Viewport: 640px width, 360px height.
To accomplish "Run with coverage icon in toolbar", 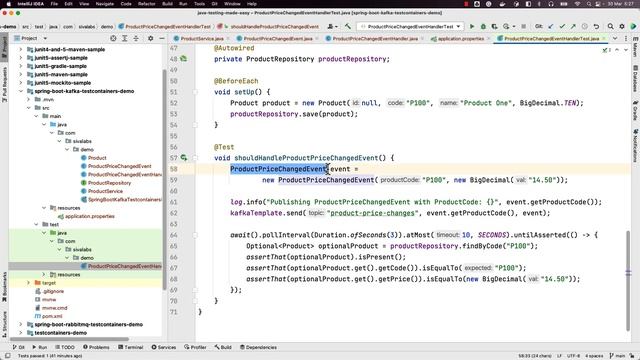I will (x=494, y=27).
